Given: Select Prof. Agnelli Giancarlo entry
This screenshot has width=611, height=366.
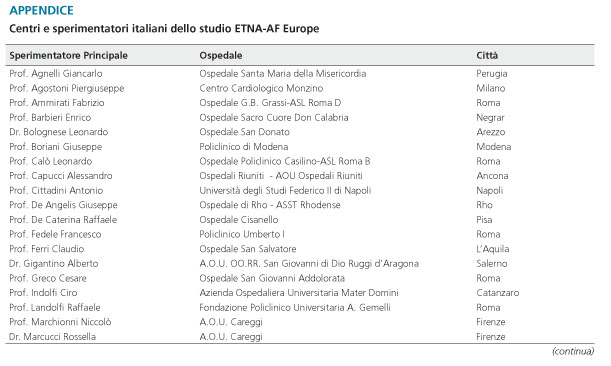Looking at the screenshot, I should tap(56, 74).
